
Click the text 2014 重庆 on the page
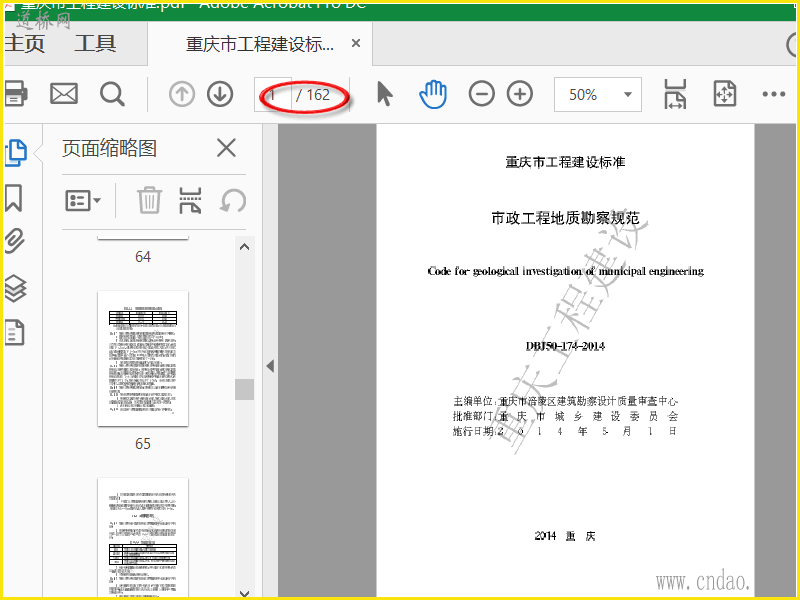(x=565, y=536)
